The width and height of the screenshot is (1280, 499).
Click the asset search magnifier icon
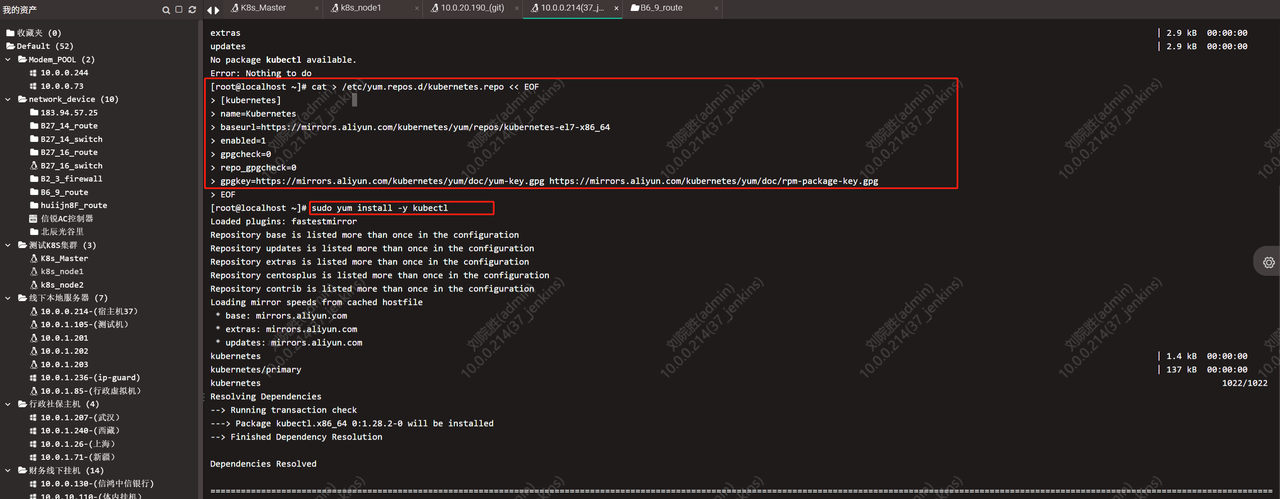pyautogui.click(x=166, y=10)
